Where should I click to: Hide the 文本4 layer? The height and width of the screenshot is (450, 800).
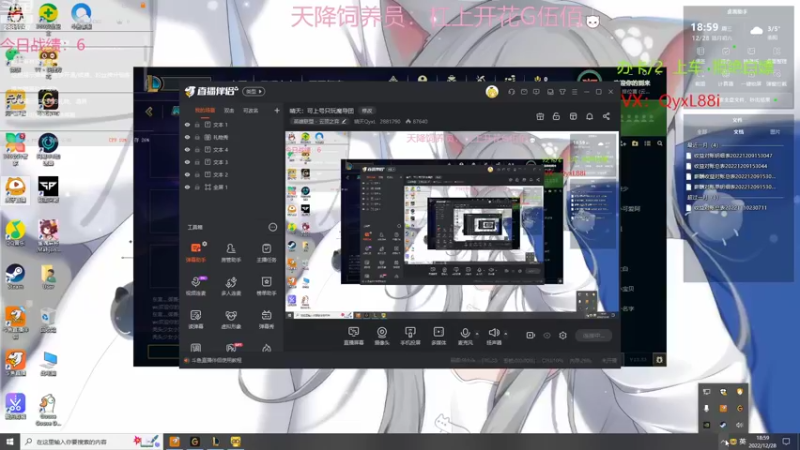pyautogui.click(x=187, y=149)
